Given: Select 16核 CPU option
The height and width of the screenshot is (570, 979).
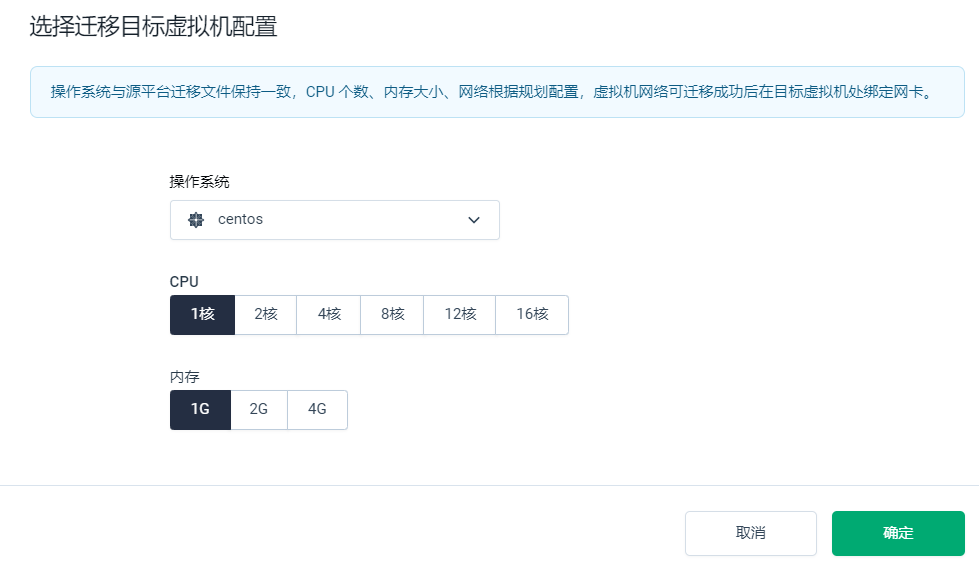Looking at the screenshot, I should pos(532,314).
